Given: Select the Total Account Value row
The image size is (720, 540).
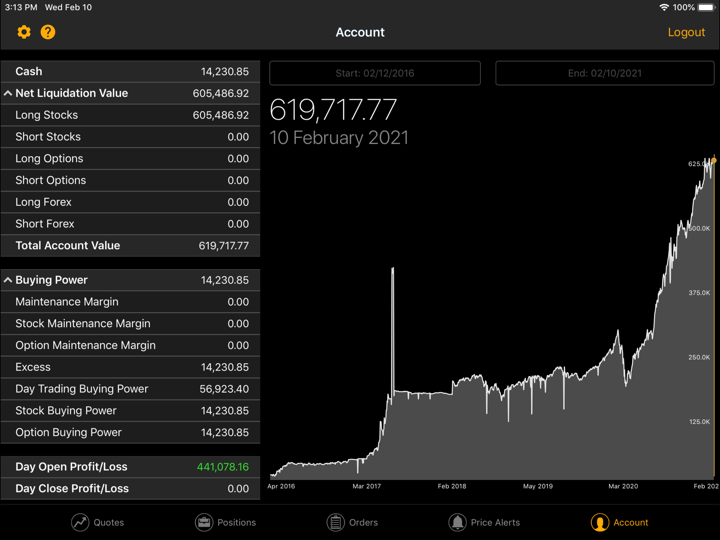Looking at the screenshot, I should point(130,245).
